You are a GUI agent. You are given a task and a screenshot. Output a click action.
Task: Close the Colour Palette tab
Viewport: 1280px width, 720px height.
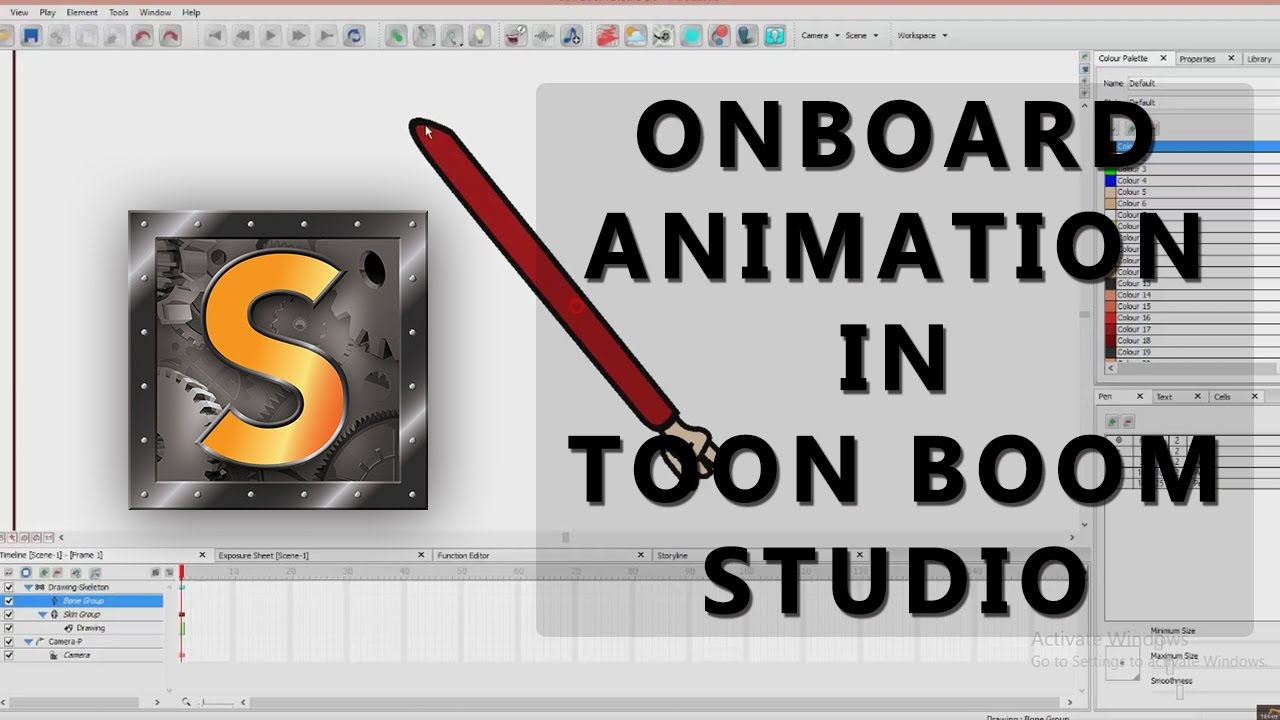pos(1163,59)
